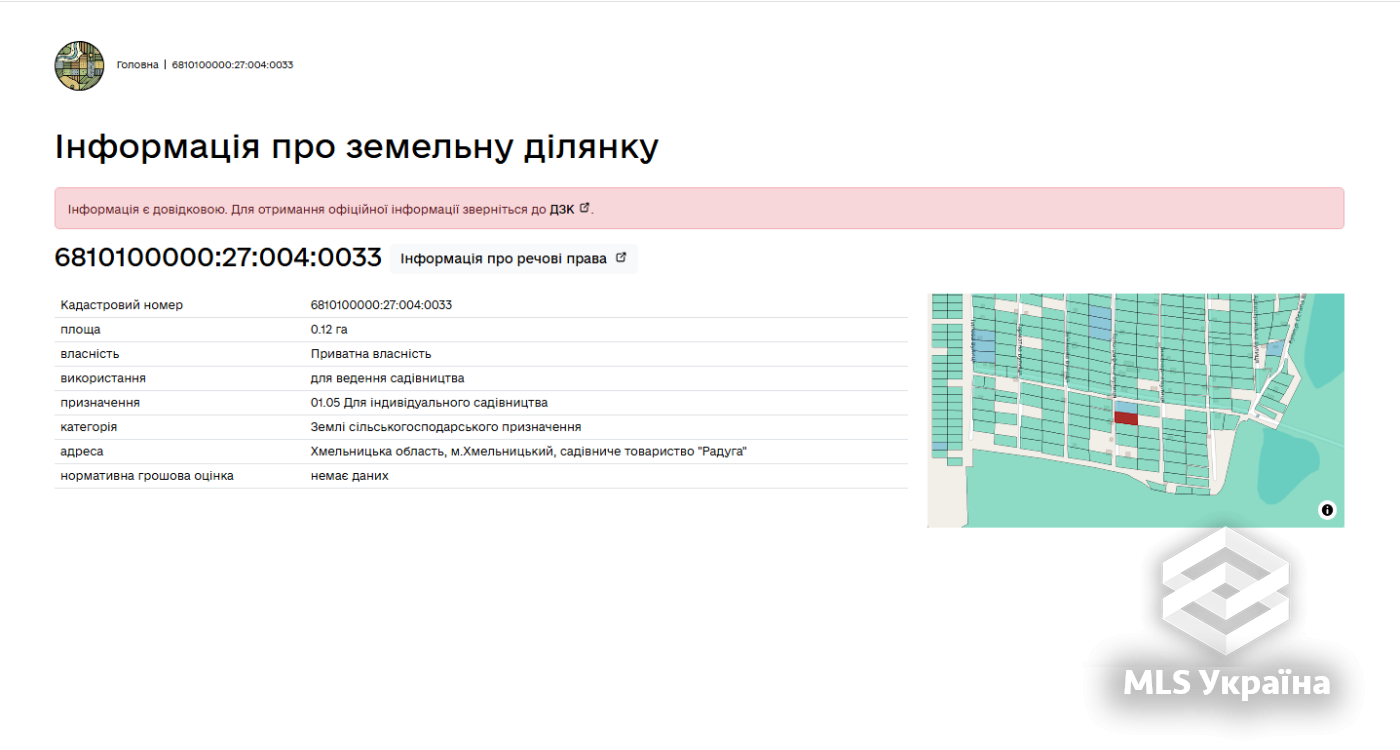Click value Землі сільськогосподарського призначення
Image resolution: width=1400 pixels, height=750 pixels.
coord(446,427)
